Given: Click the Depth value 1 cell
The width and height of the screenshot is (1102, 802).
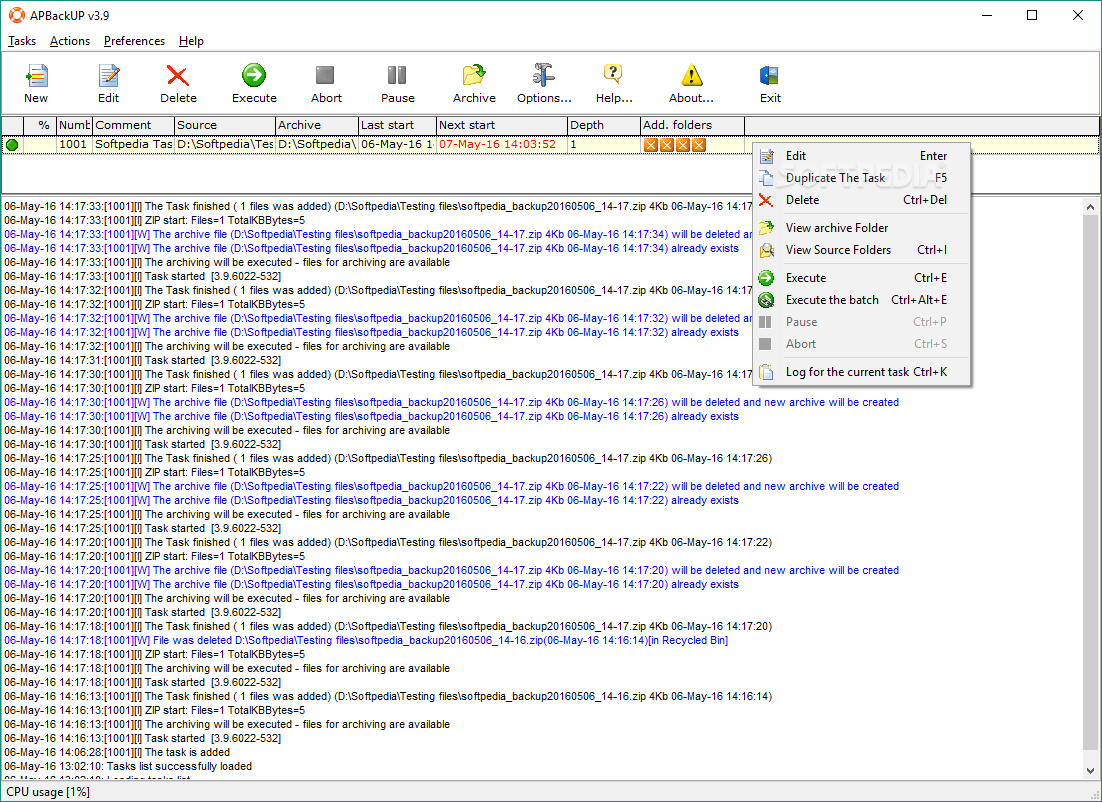Looking at the screenshot, I should 604,145.
